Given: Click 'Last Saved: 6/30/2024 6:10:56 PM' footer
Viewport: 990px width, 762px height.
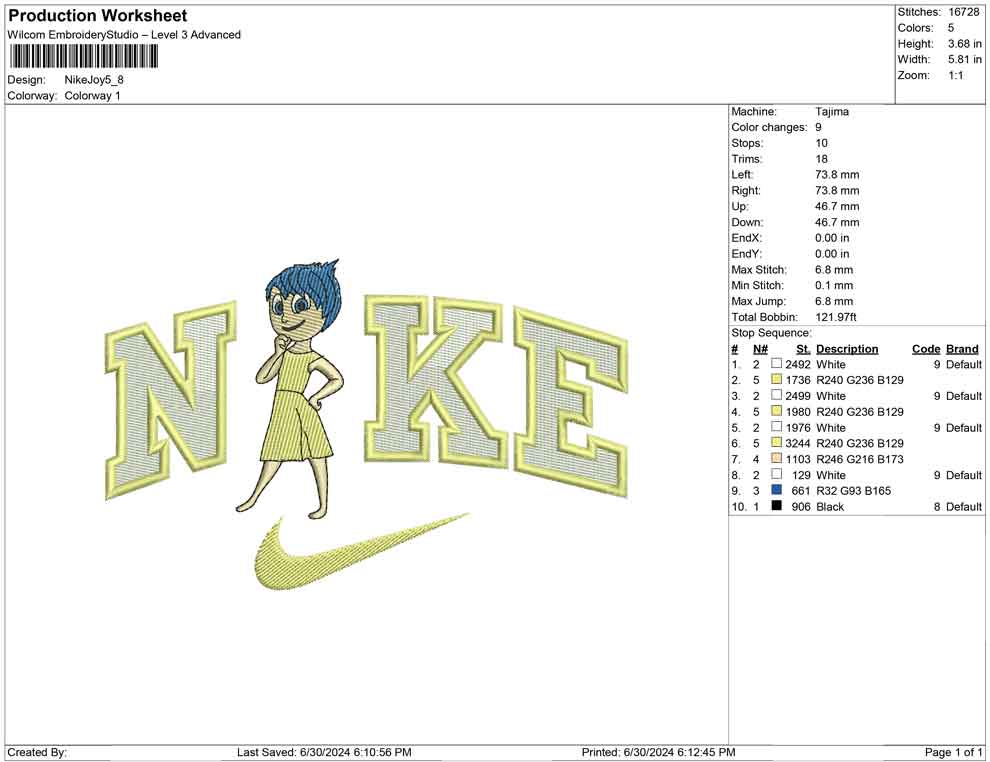Looking at the screenshot, I should (x=324, y=753).
